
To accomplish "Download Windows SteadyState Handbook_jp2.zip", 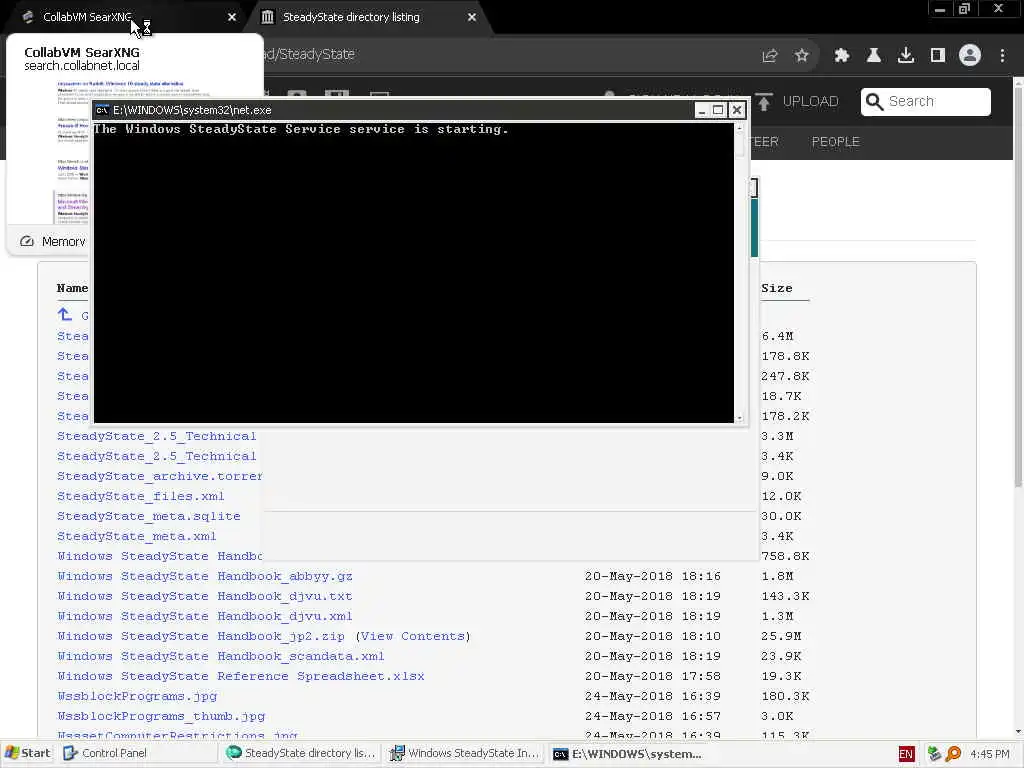I will tap(200, 636).
